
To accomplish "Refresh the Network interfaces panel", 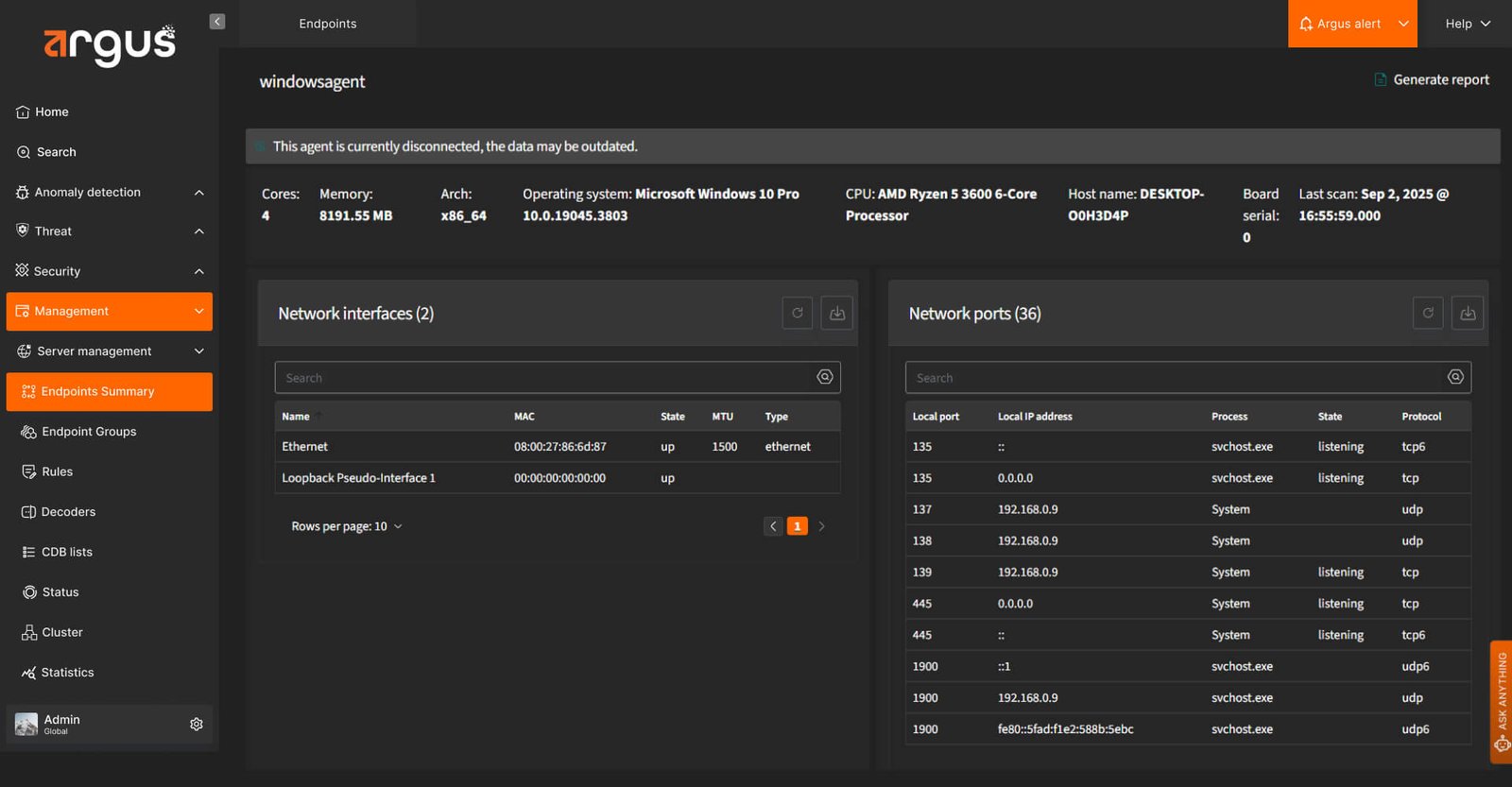I will click(798, 313).
